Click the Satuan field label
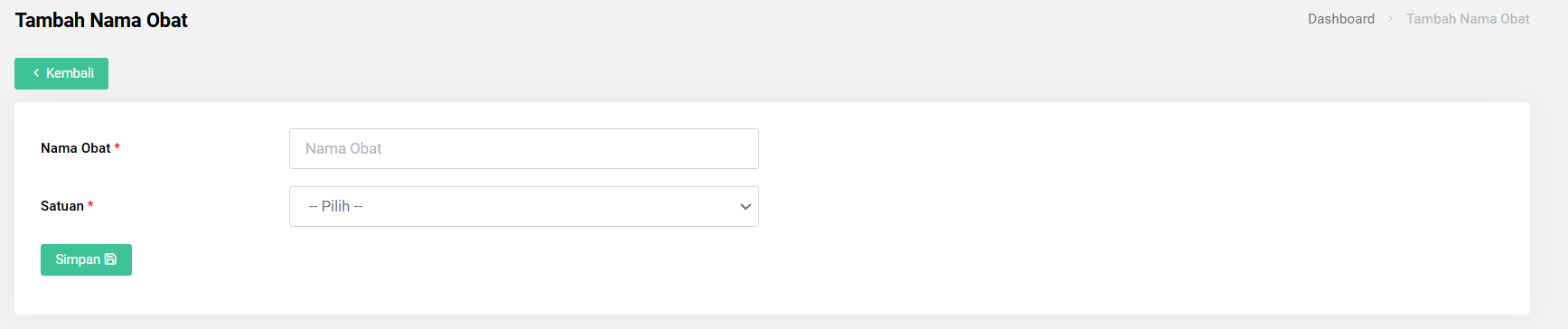Viewport: 1568px width, 329px height. (62, 206)
